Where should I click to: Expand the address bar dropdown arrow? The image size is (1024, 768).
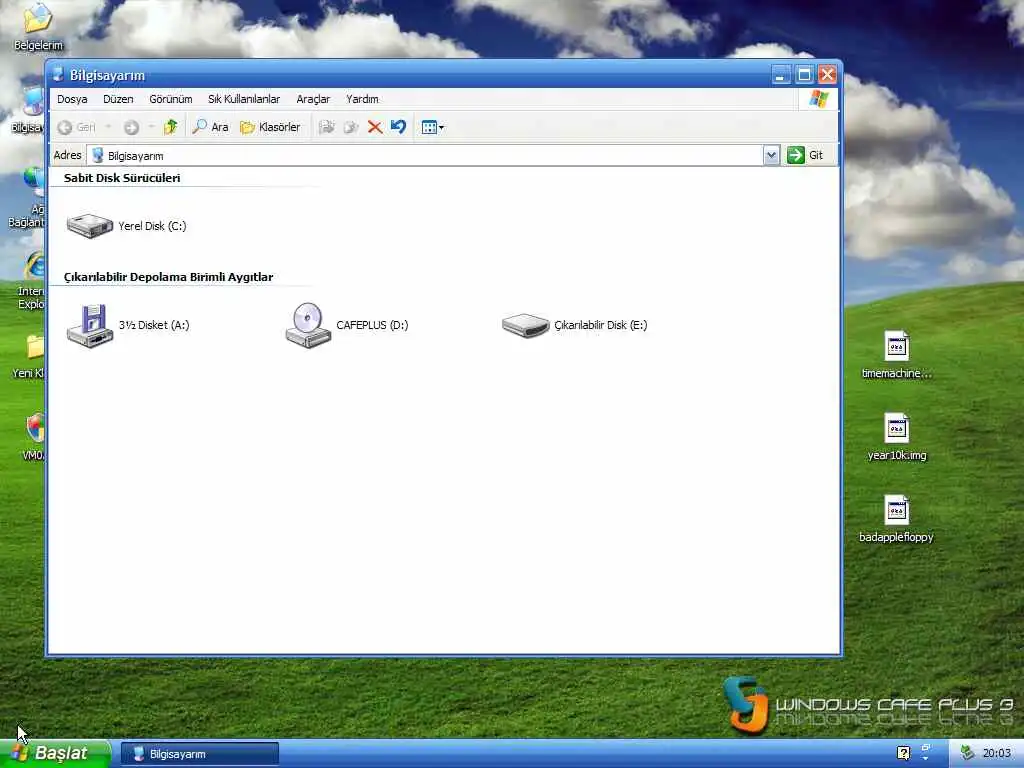(771, 155)
